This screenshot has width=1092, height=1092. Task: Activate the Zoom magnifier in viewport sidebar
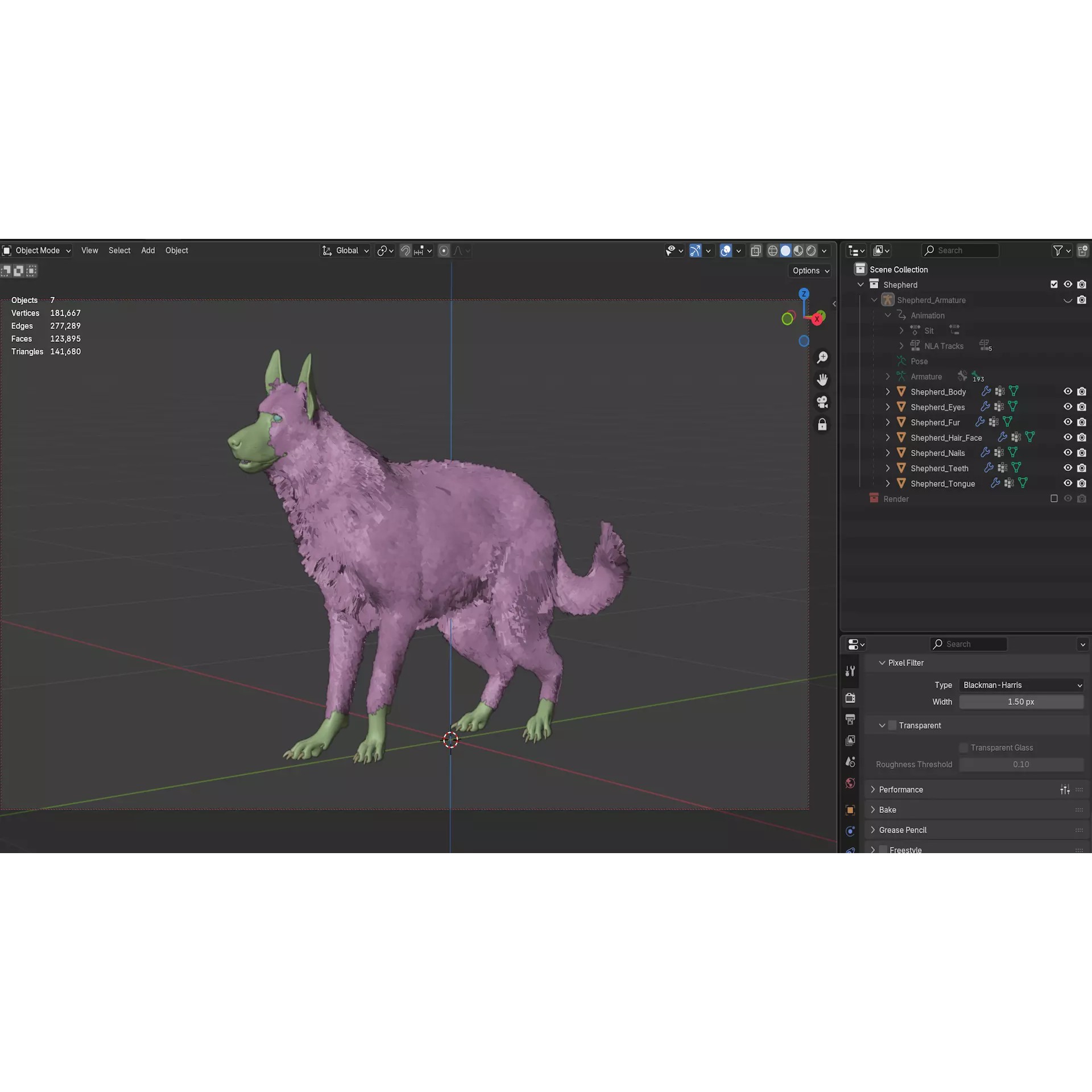click(x=822, y=357)
